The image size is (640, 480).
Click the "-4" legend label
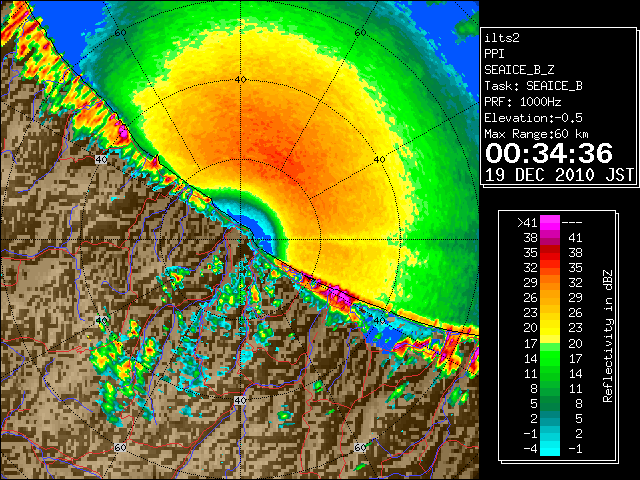coord(530,449)
